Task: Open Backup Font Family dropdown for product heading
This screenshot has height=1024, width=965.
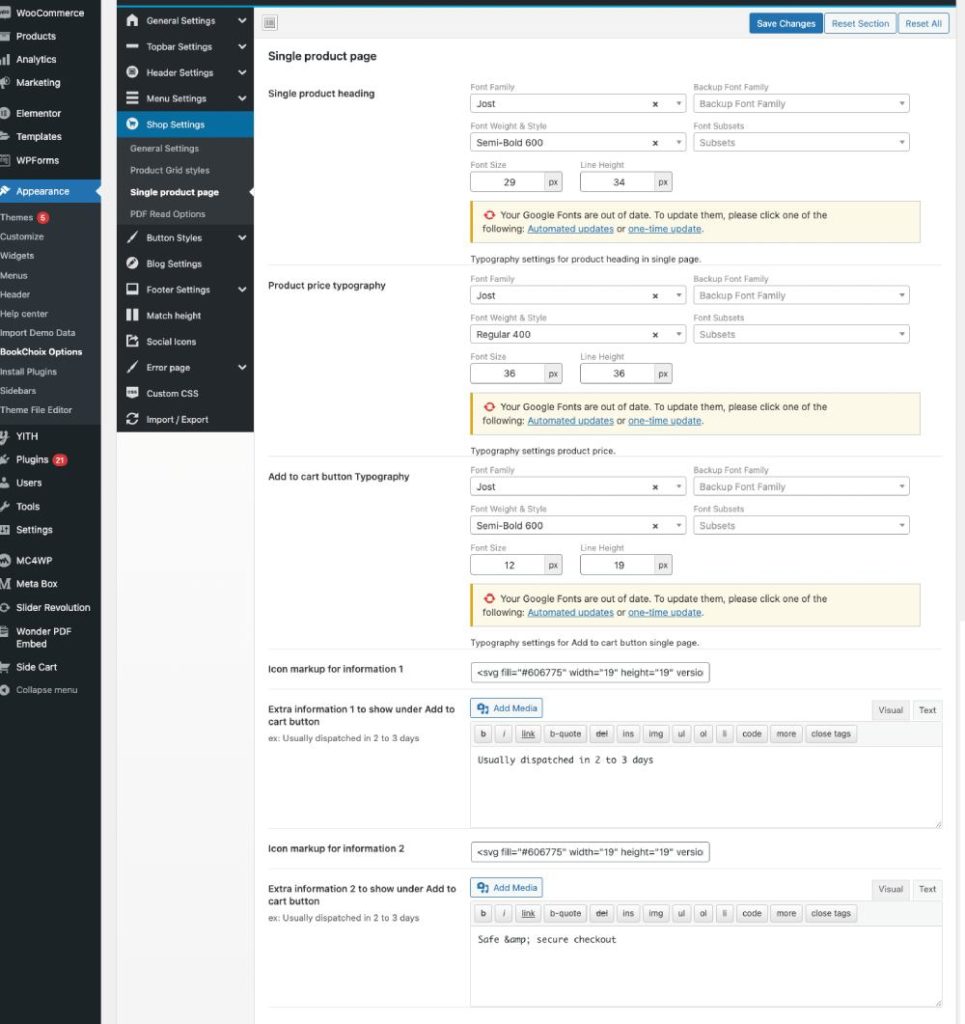Action: click(x=801, y=103)
